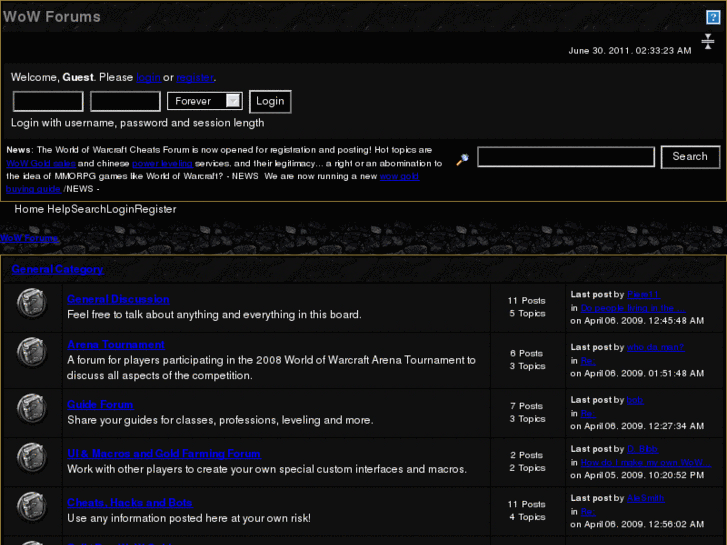View profile of last poster D. Bibb

point(643,449)
